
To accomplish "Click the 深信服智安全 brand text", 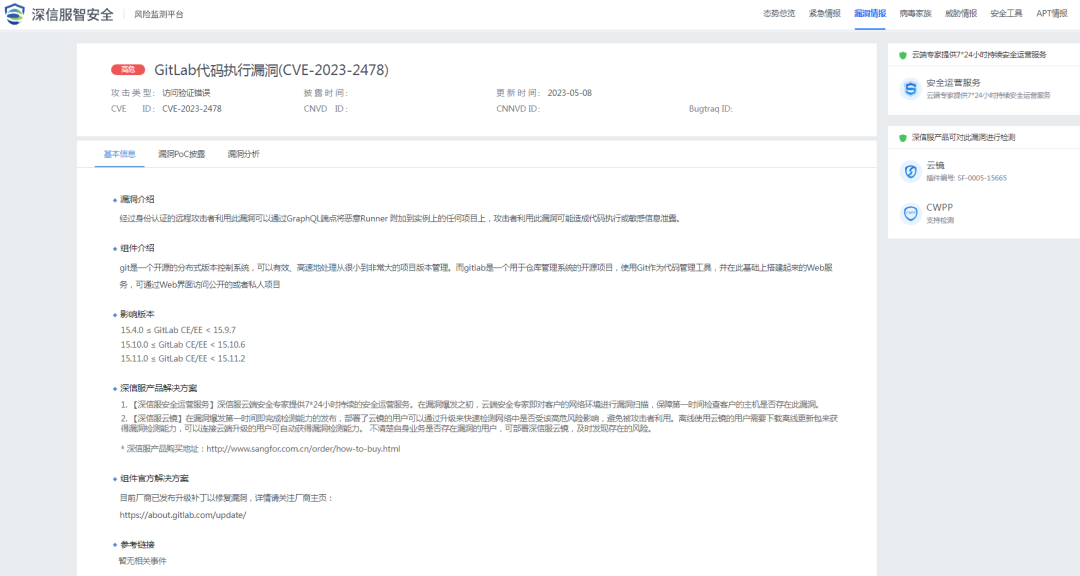I will (x=73, y=14).
